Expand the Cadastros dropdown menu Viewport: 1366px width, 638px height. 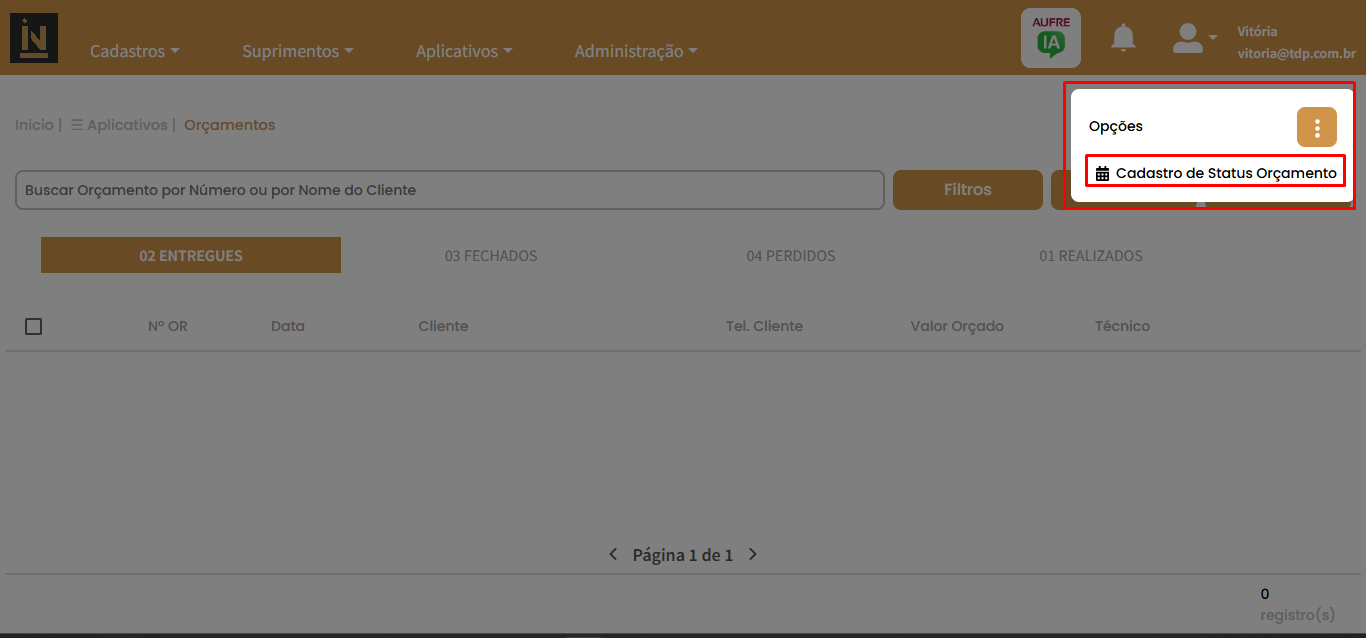coord(134,51)
